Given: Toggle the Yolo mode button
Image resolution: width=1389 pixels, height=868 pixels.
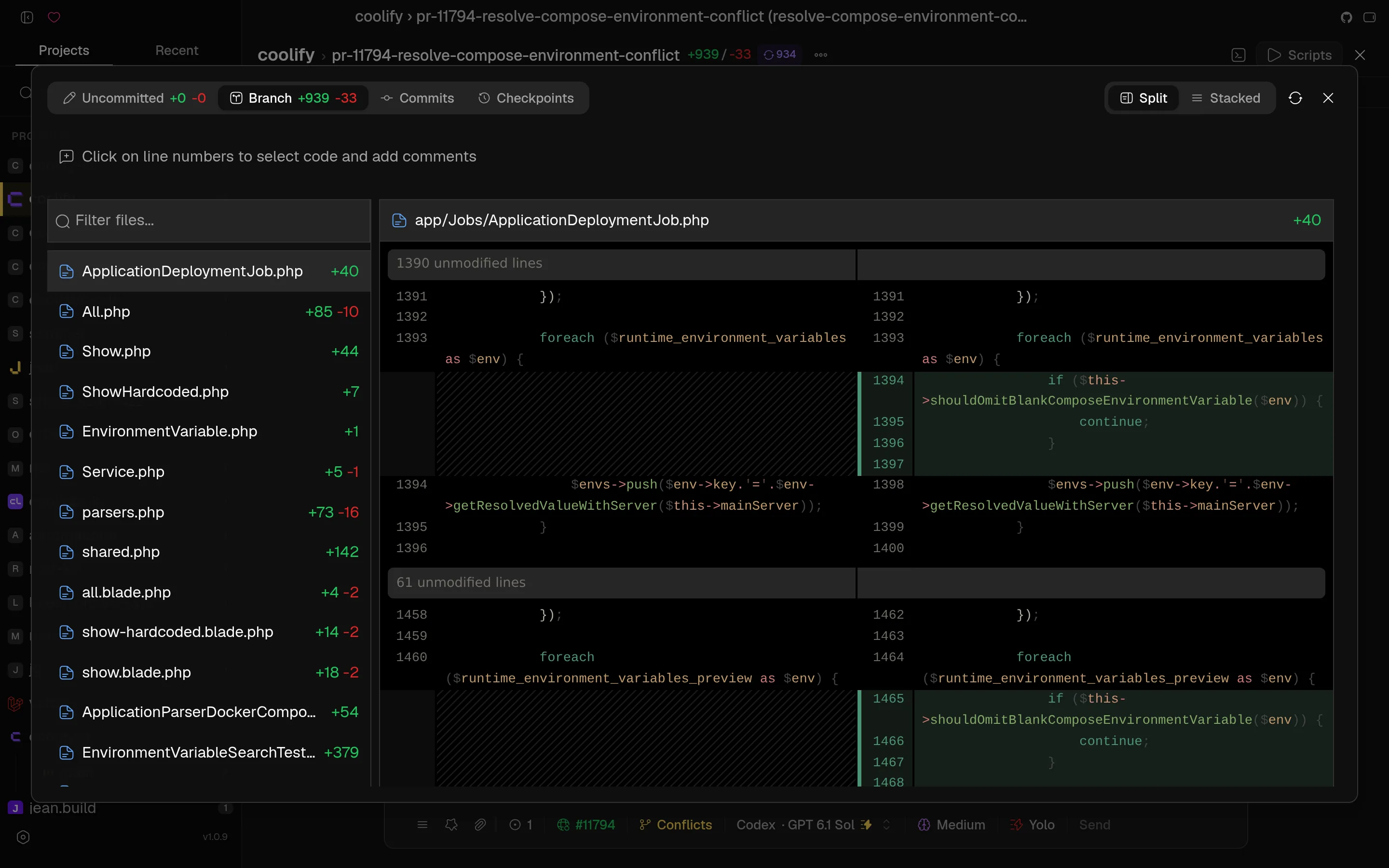Looking at the screenshot, I should (x=1032, y=825).
